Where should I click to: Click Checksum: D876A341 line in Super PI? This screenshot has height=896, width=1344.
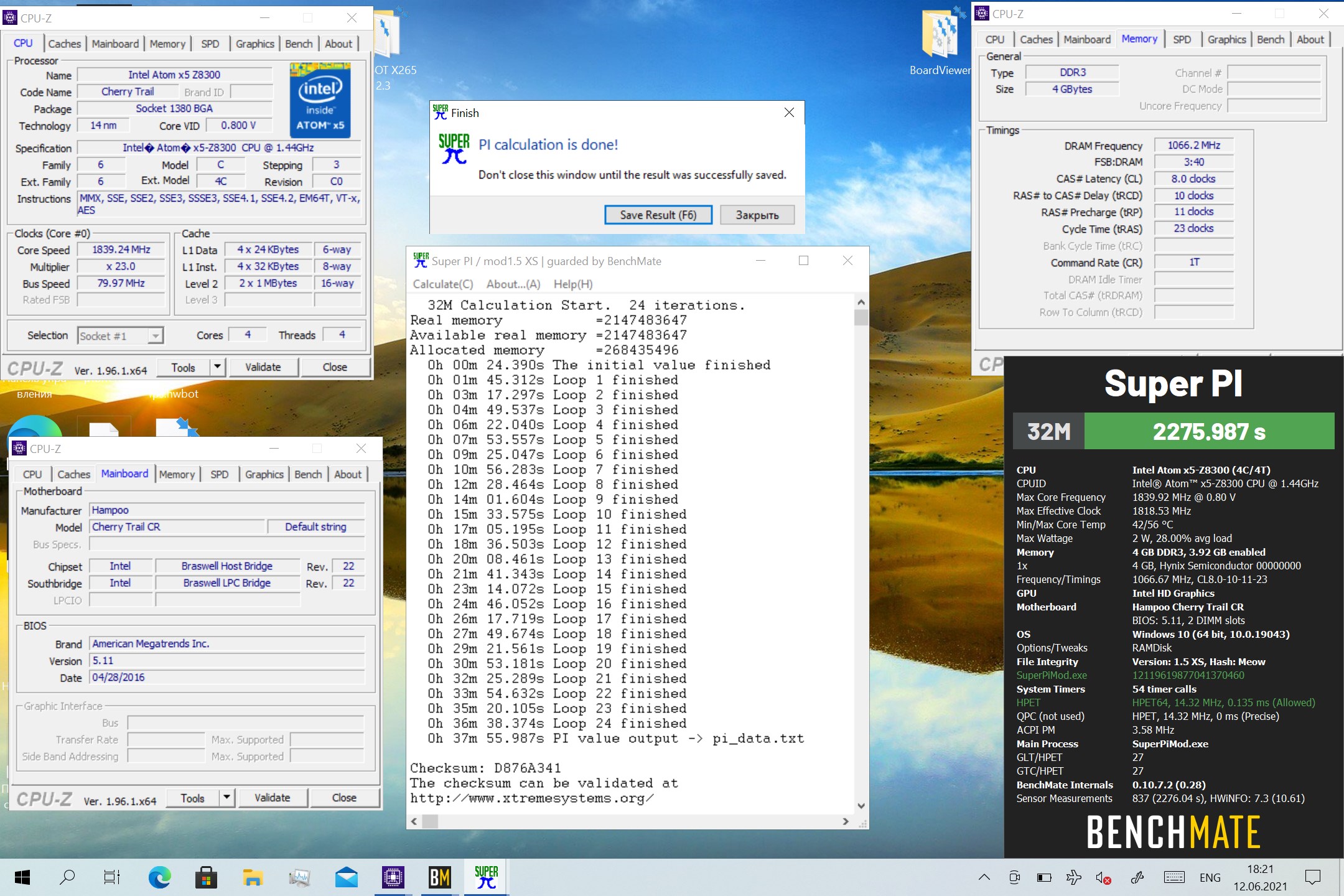pyautogui.click(x=485, y=768)
